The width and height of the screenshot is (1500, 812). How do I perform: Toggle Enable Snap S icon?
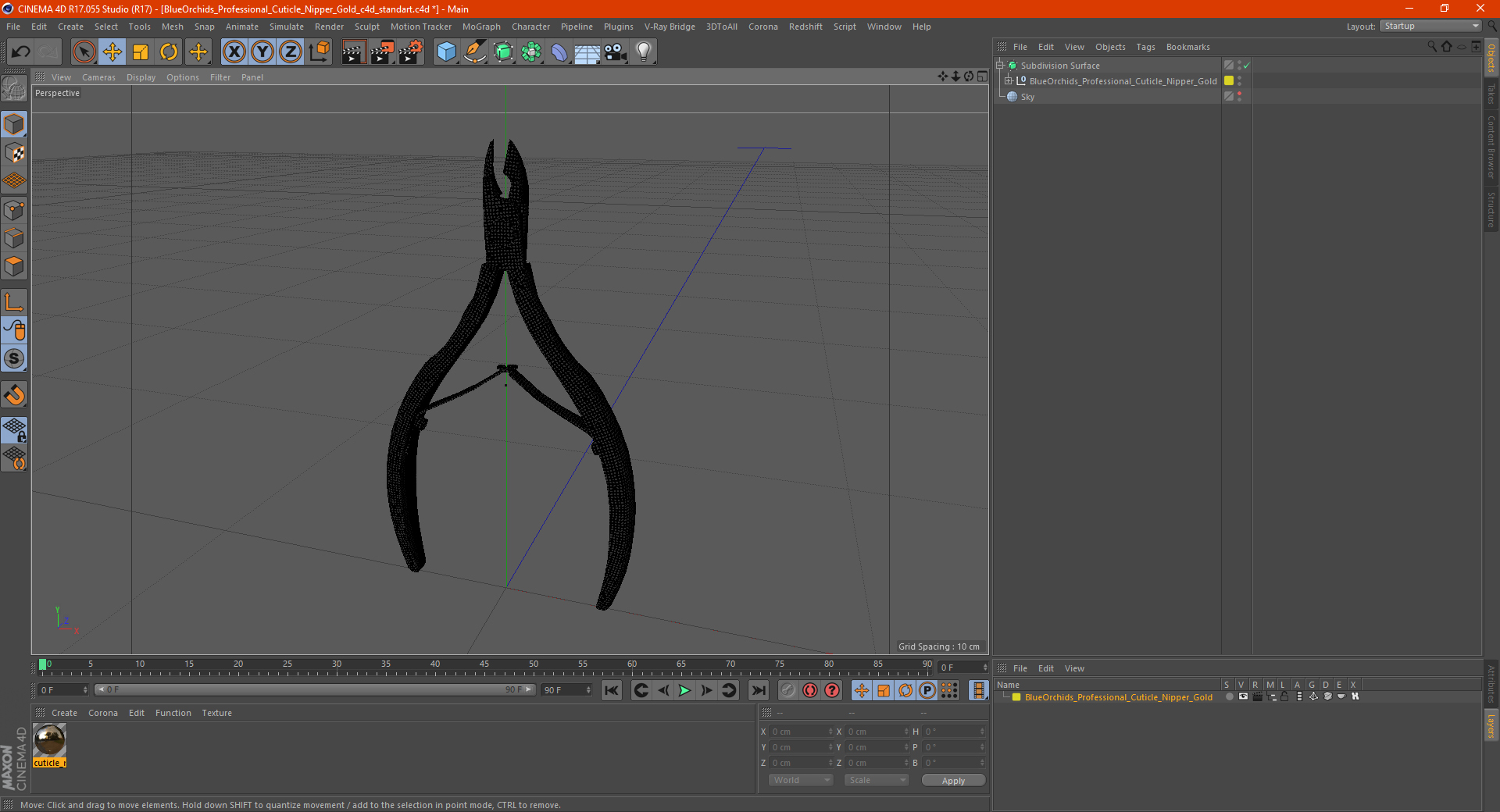pyautogui.click(x=14, y=359)
